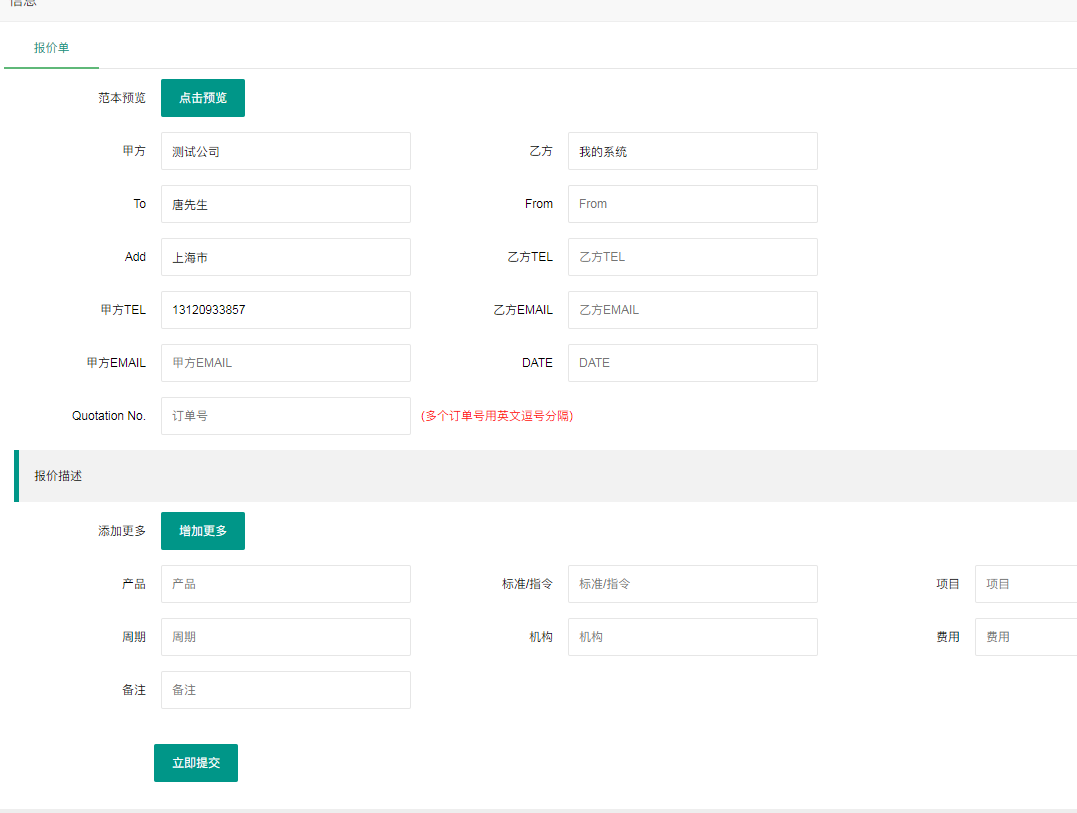This screenshot has height=813, width=1077.
Task: Click the 机构 input field
Action: coord(692,637)
